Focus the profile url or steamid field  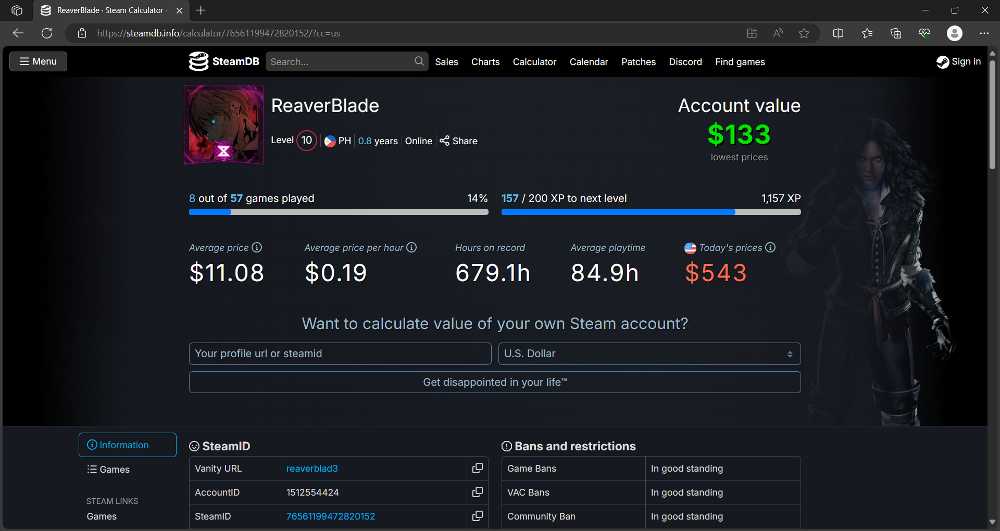click(x=340, y=353)
